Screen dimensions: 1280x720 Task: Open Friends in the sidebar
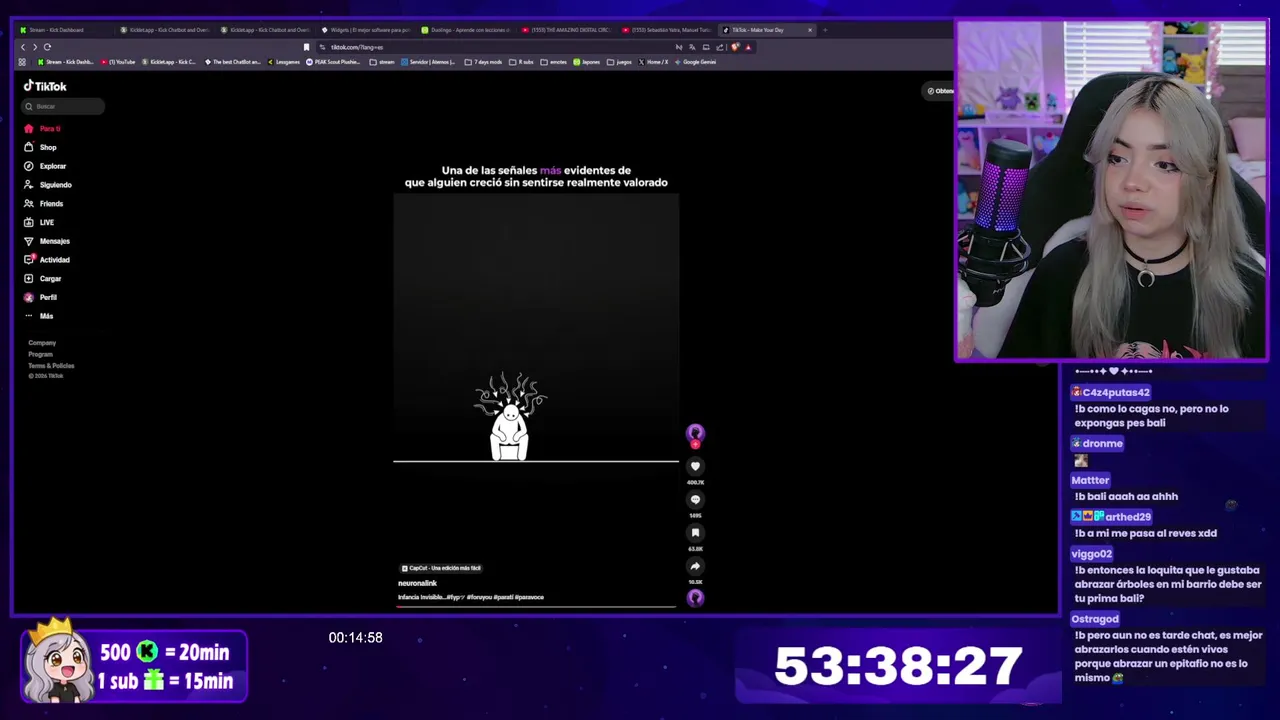[44, 204]
